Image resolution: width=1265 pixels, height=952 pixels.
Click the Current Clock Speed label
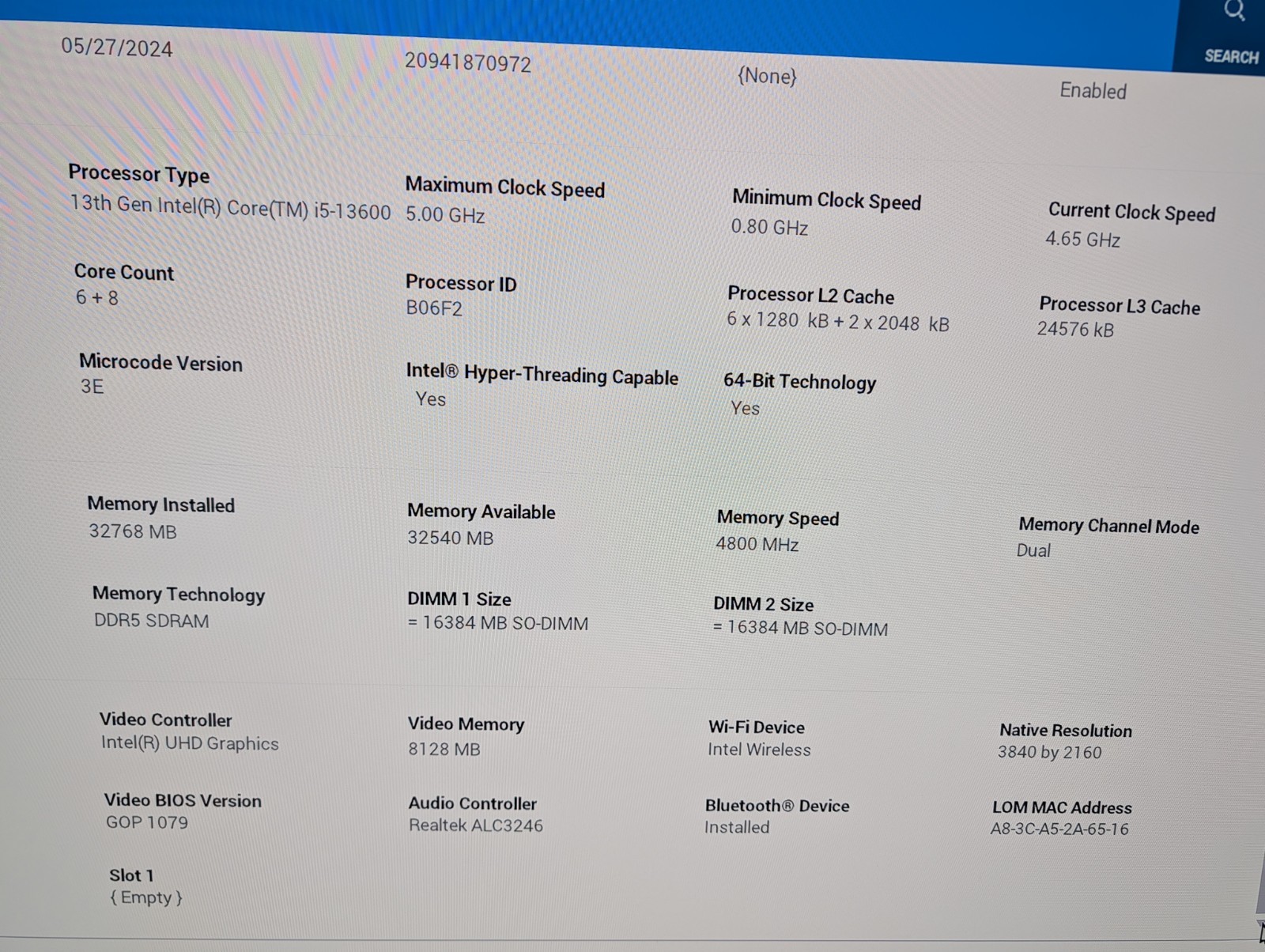point(1131,212)
